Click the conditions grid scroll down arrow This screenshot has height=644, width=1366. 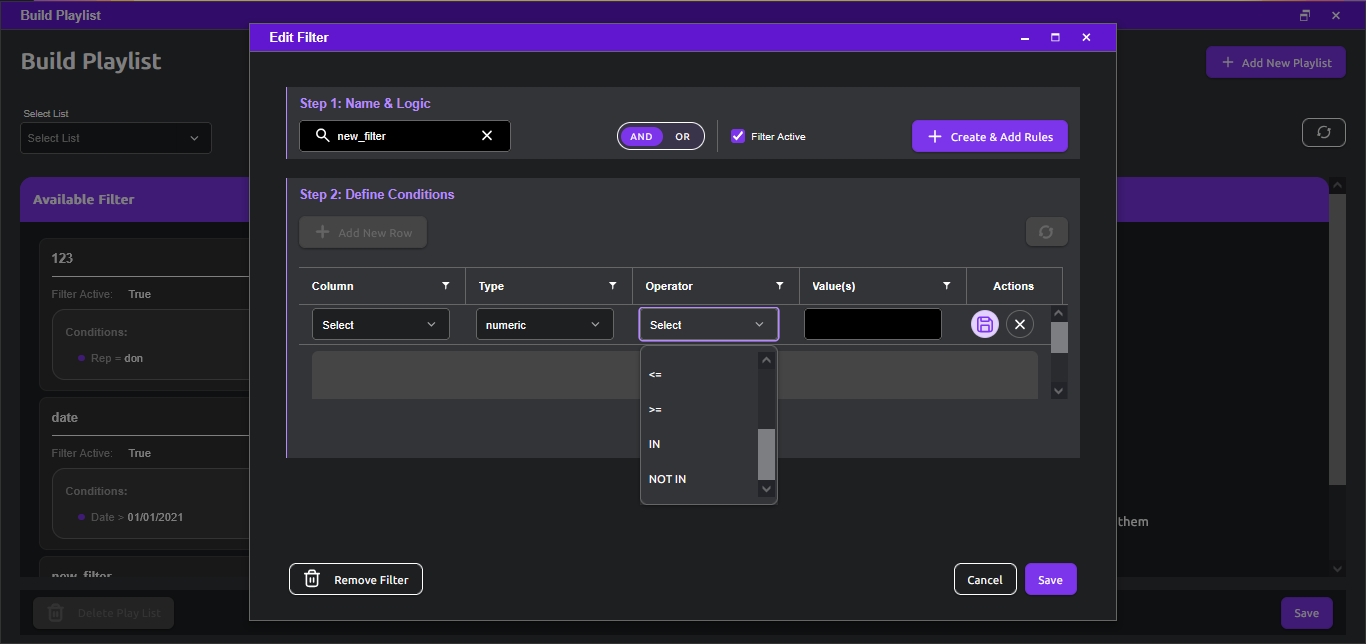(1059, 391)
